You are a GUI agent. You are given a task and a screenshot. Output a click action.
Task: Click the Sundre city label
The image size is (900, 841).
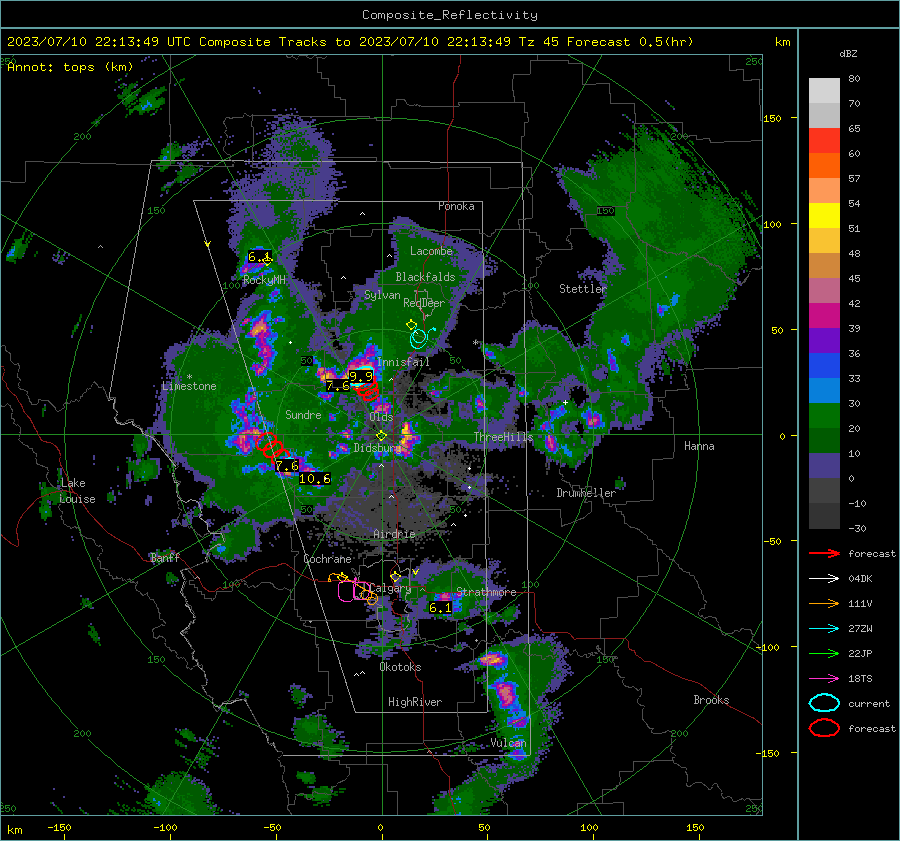[x=303, y=414]
